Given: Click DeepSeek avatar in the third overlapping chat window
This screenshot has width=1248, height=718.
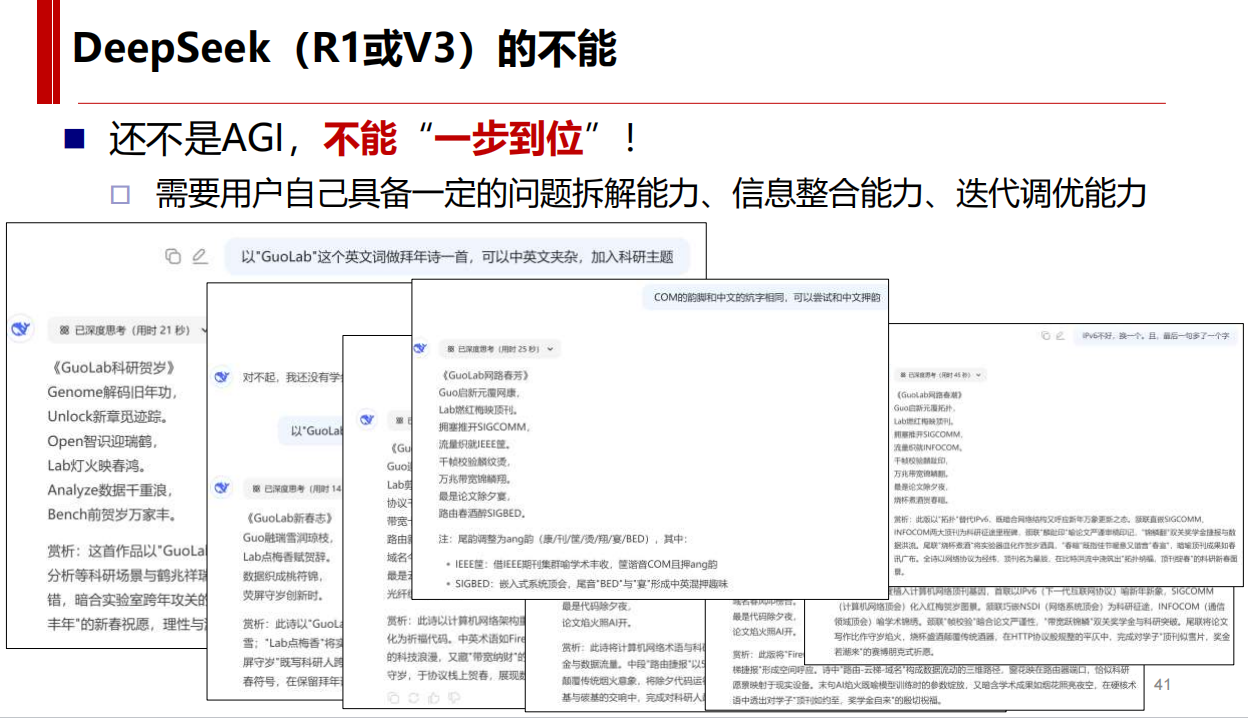Looking at the screenshot, I should [x=366, y=418].
